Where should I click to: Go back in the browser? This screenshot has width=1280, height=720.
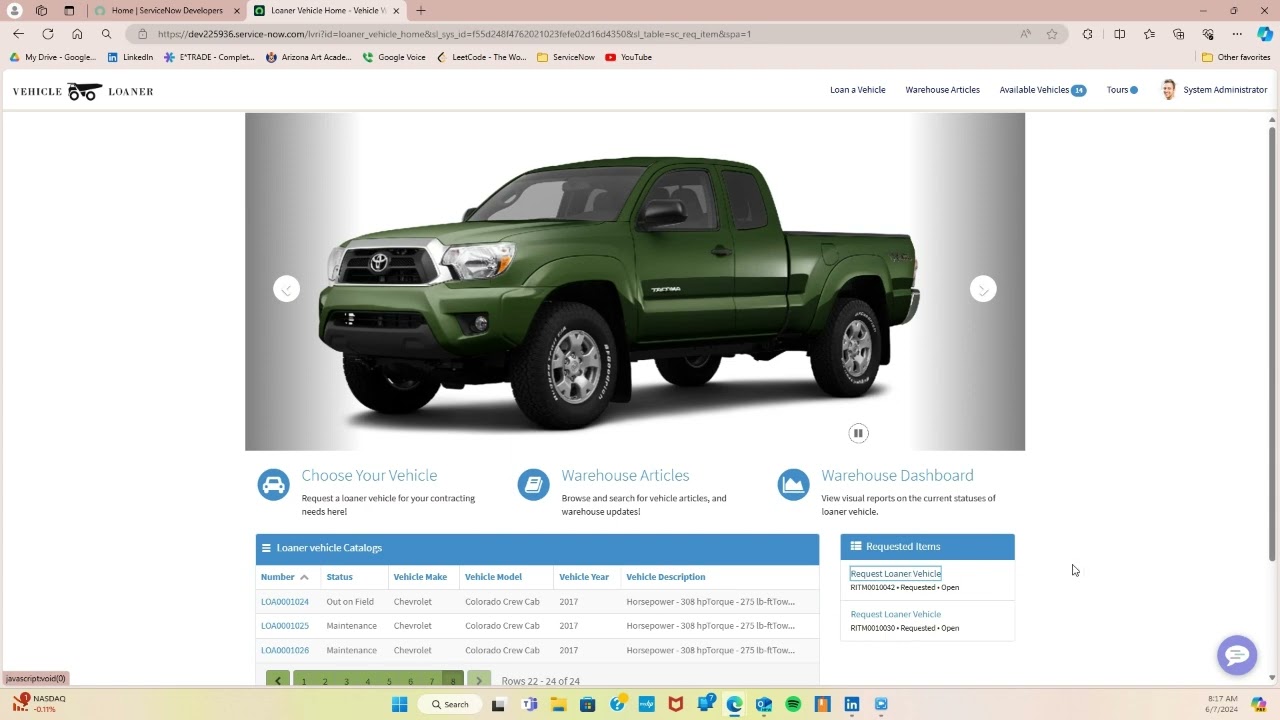pyautogui.click(x=18, y=34)
